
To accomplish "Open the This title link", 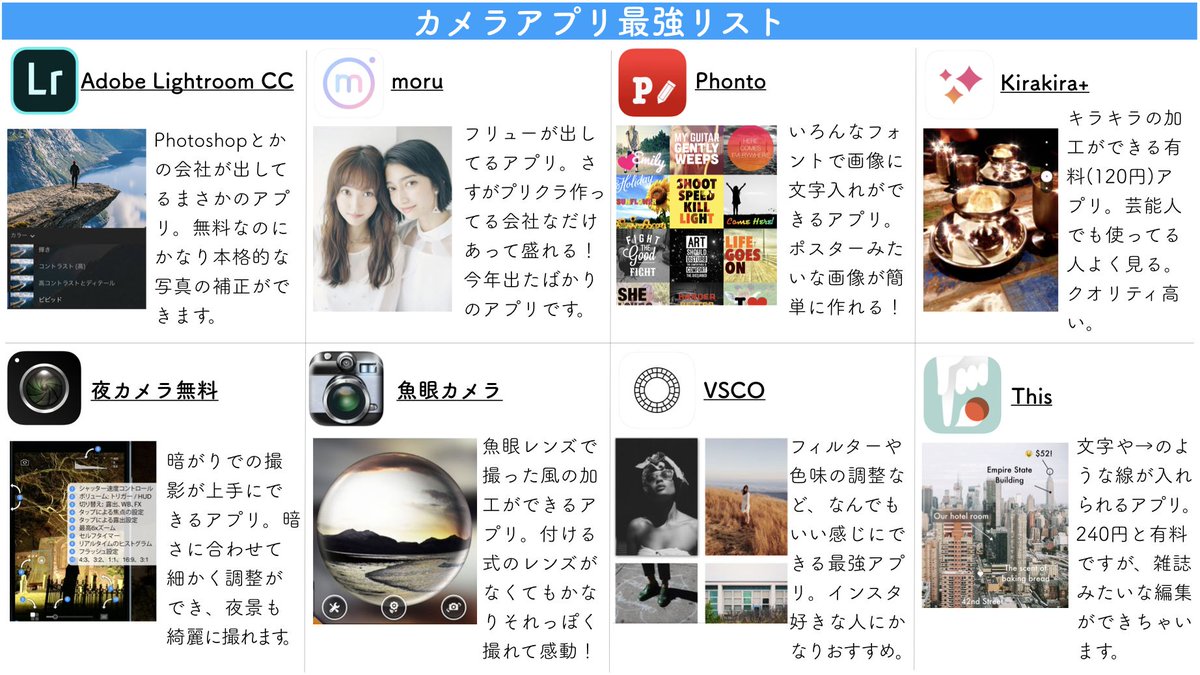I will 1031,396.
